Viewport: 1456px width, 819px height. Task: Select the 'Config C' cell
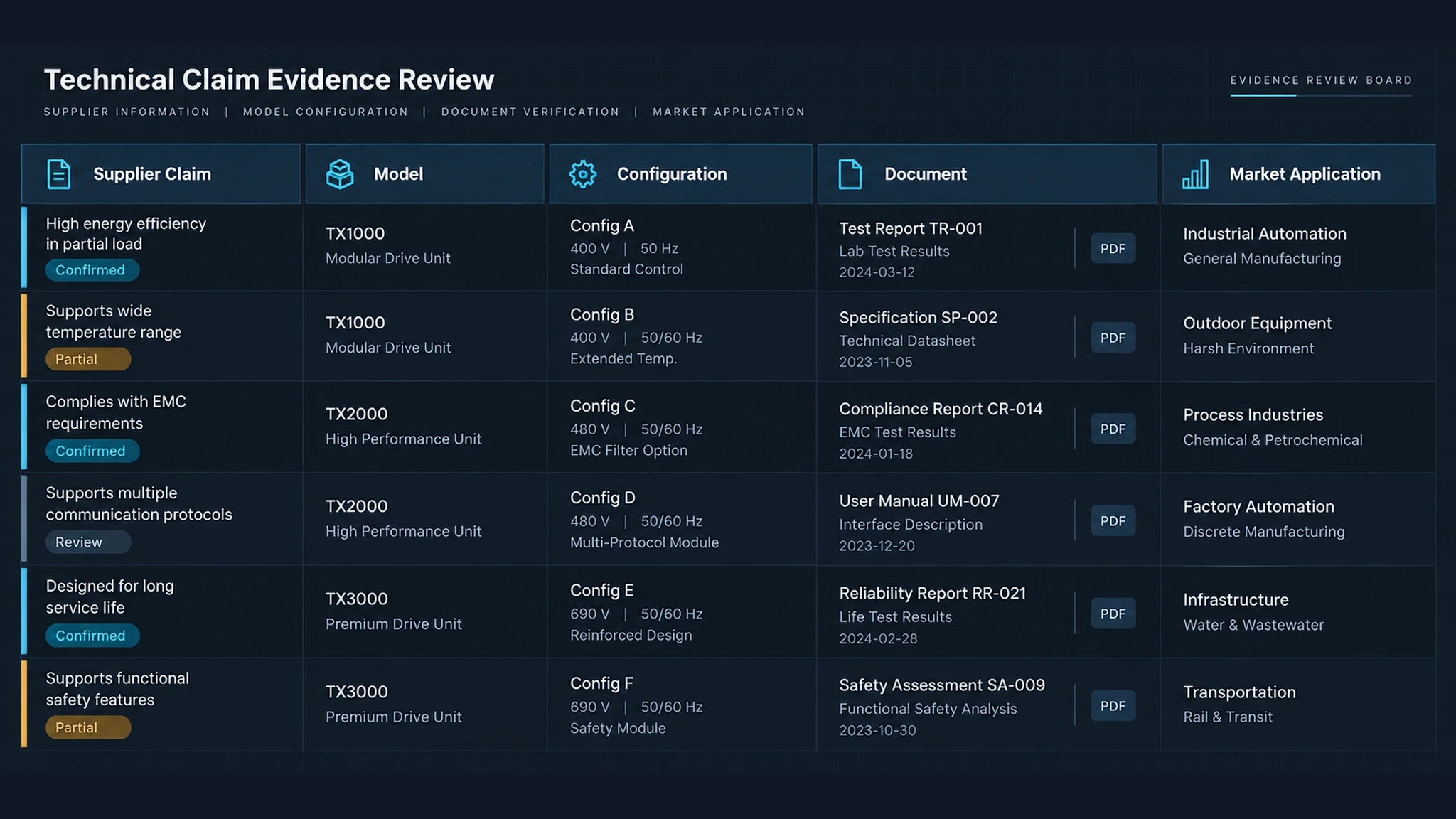tap(682, 427)
